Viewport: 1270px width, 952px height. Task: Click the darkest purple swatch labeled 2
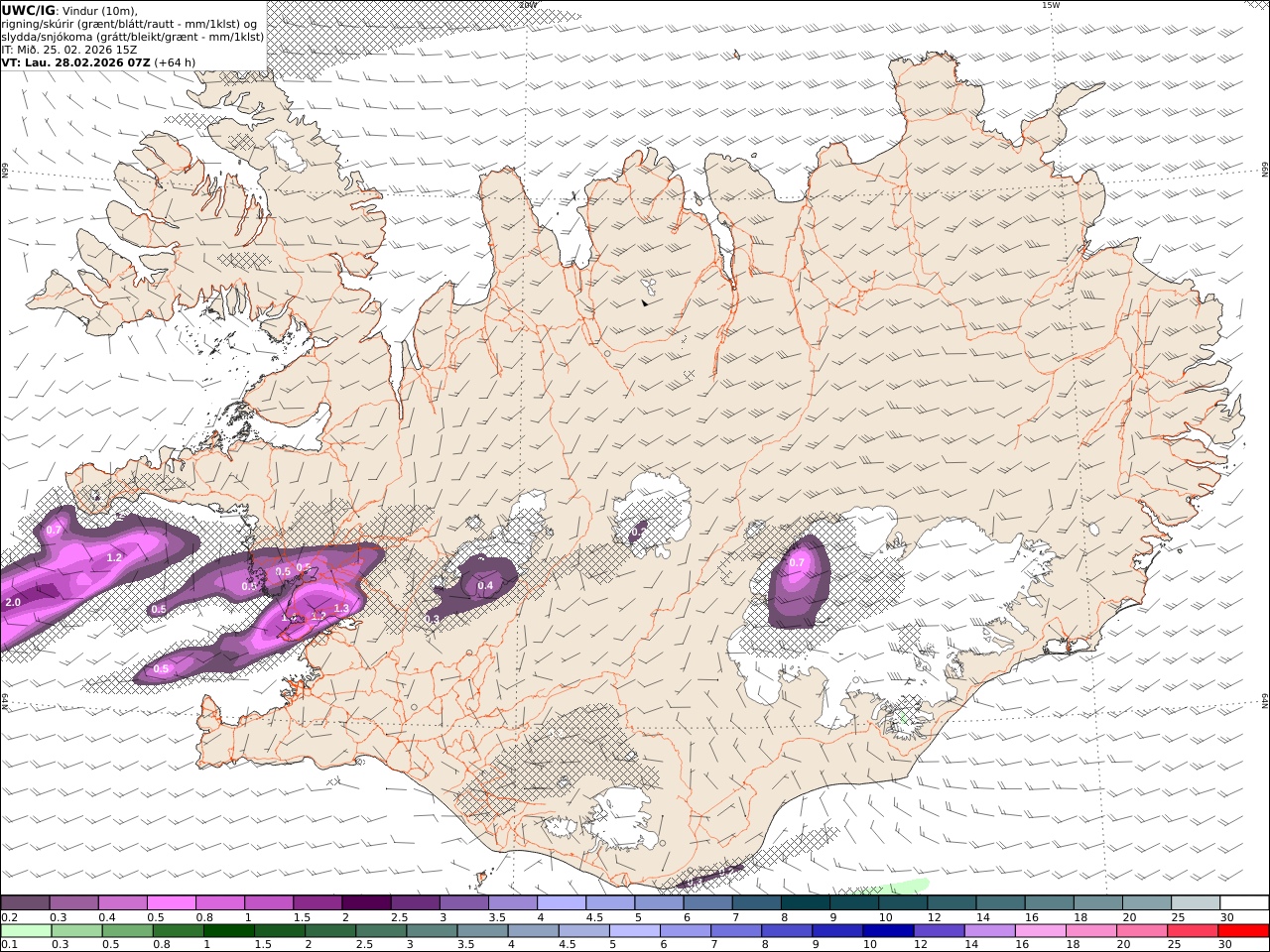(x=365, y=903)
